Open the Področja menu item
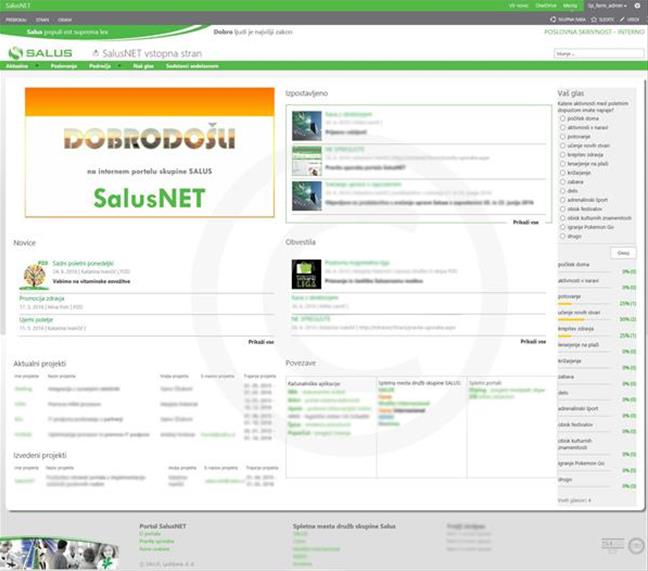 point(100,66)
